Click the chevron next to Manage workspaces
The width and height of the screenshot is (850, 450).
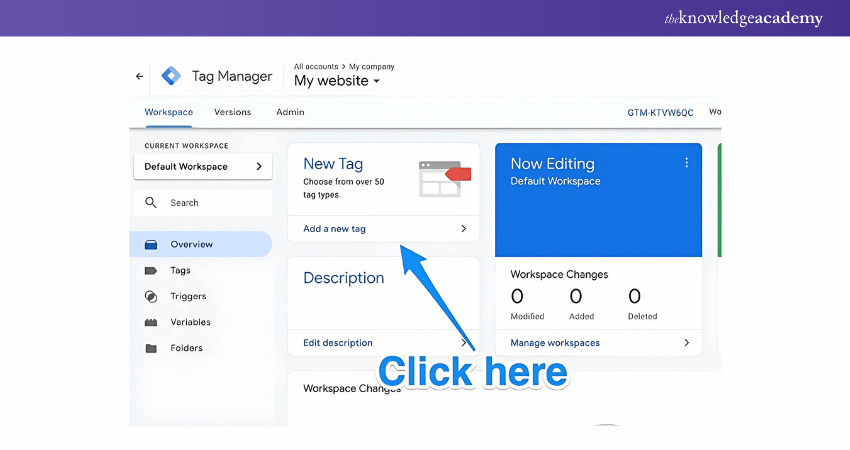[686, 343]
